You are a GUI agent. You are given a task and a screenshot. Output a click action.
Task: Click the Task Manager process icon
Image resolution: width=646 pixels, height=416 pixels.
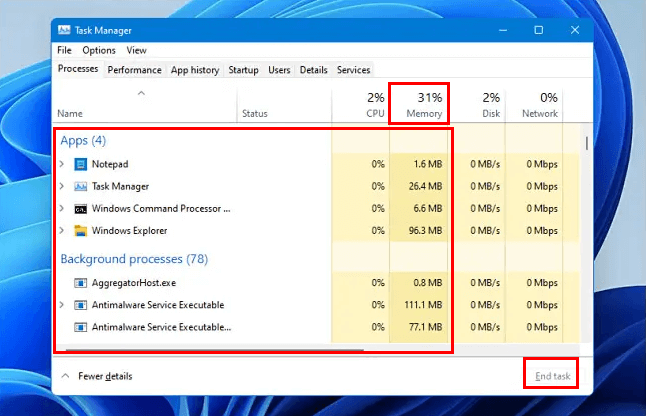click(x=81, y=186)
